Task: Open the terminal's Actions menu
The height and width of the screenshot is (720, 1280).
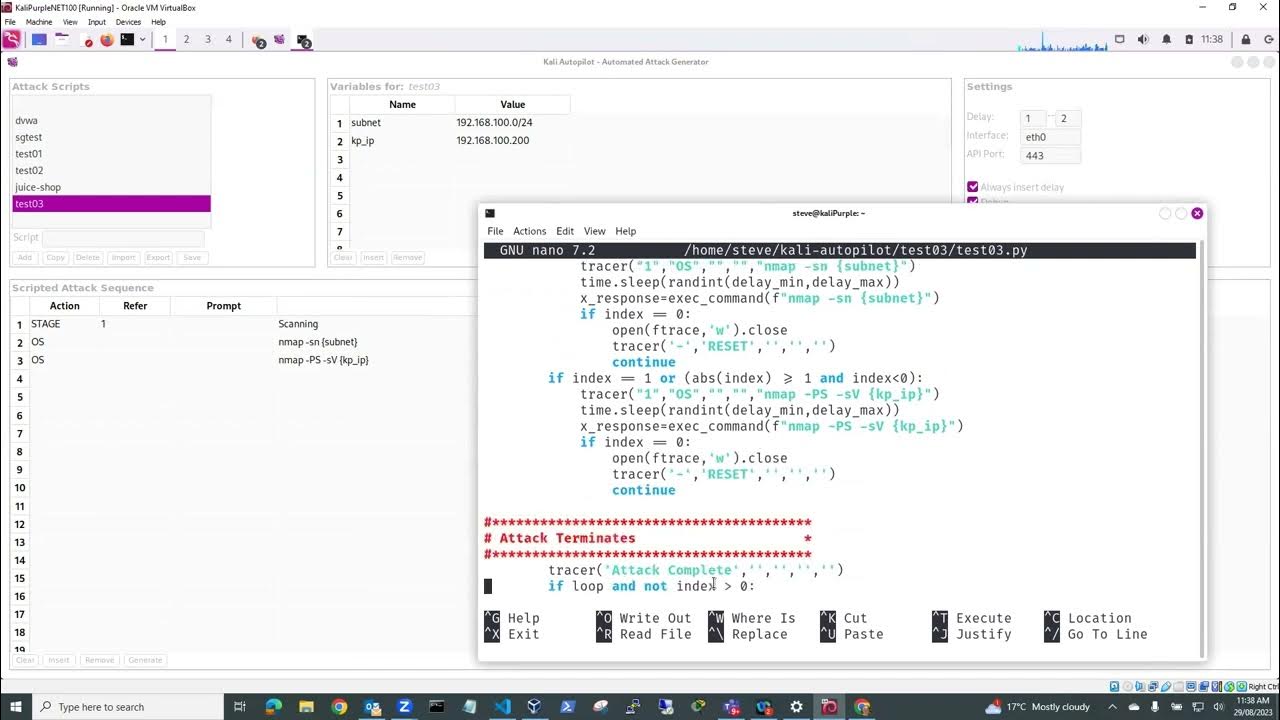Action: (x=529, y=231)
